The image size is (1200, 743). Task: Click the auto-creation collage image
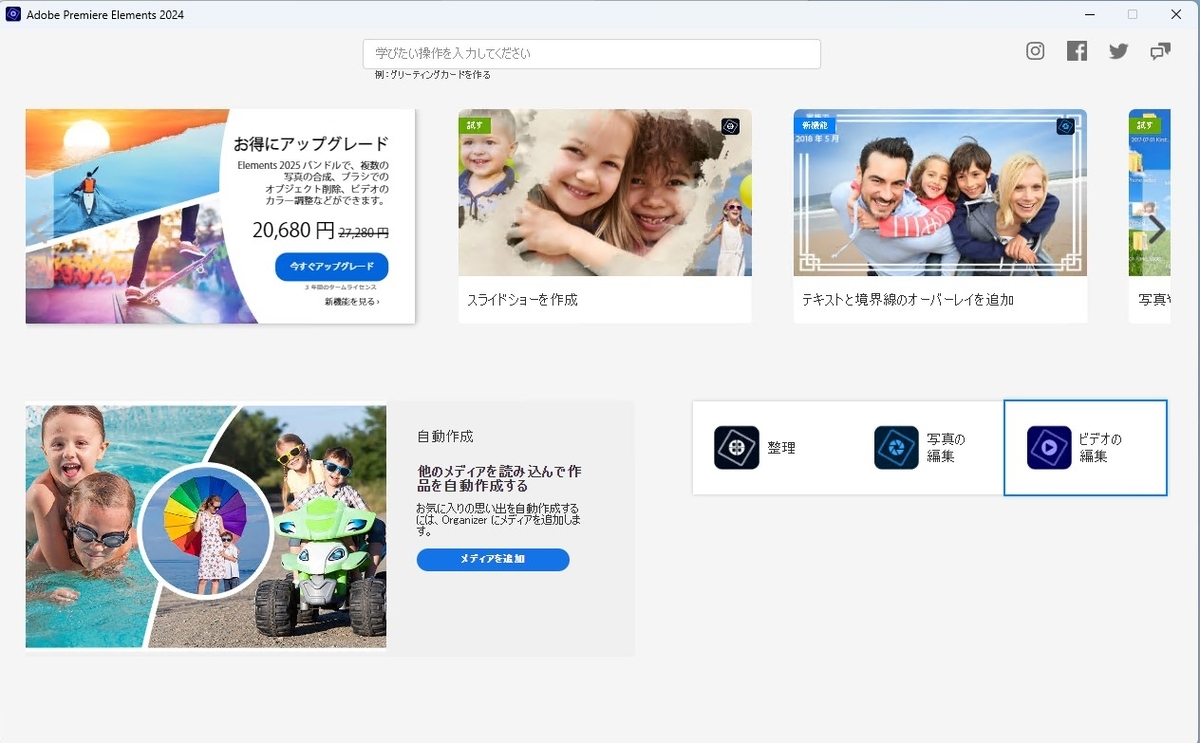pos(206,526)
